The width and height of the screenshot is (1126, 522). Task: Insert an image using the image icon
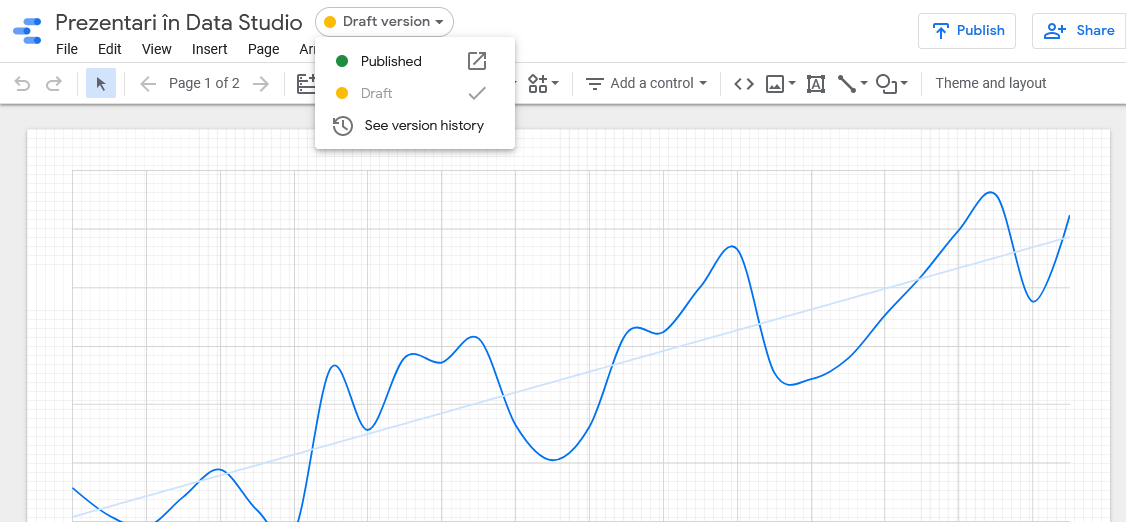(774, 84)
